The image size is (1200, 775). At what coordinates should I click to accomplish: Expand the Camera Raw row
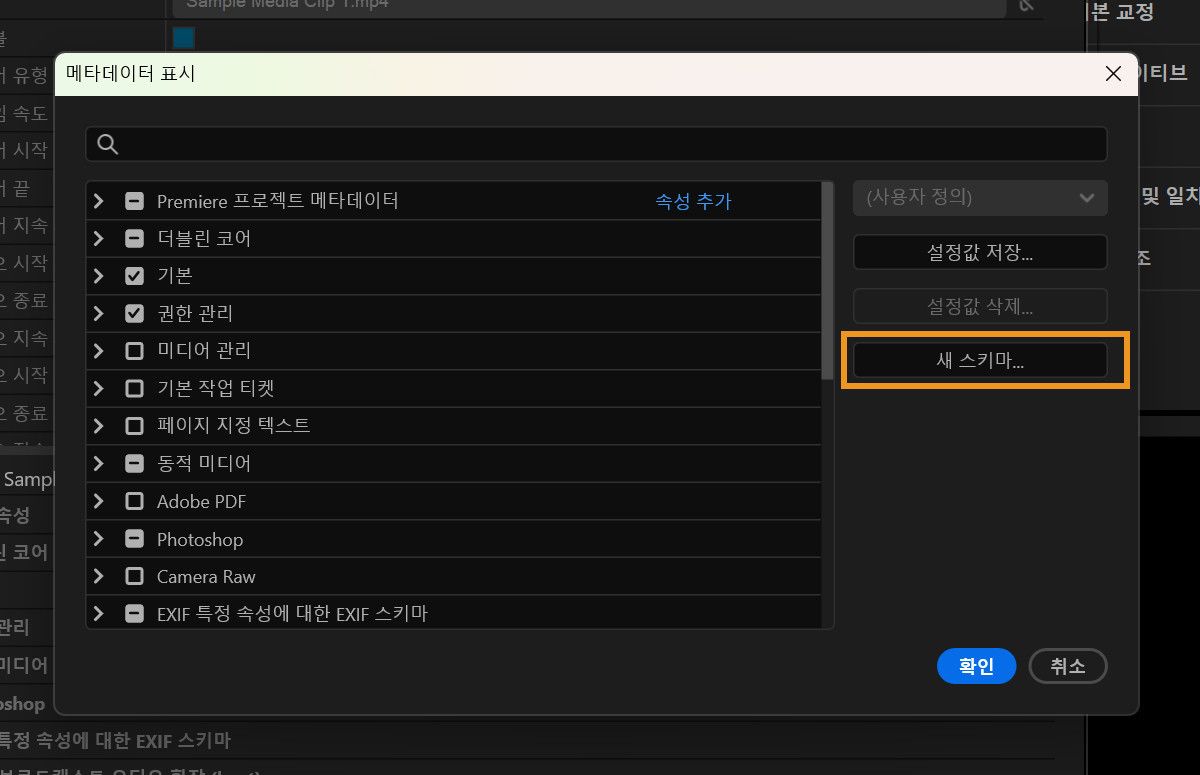[98, 577]
